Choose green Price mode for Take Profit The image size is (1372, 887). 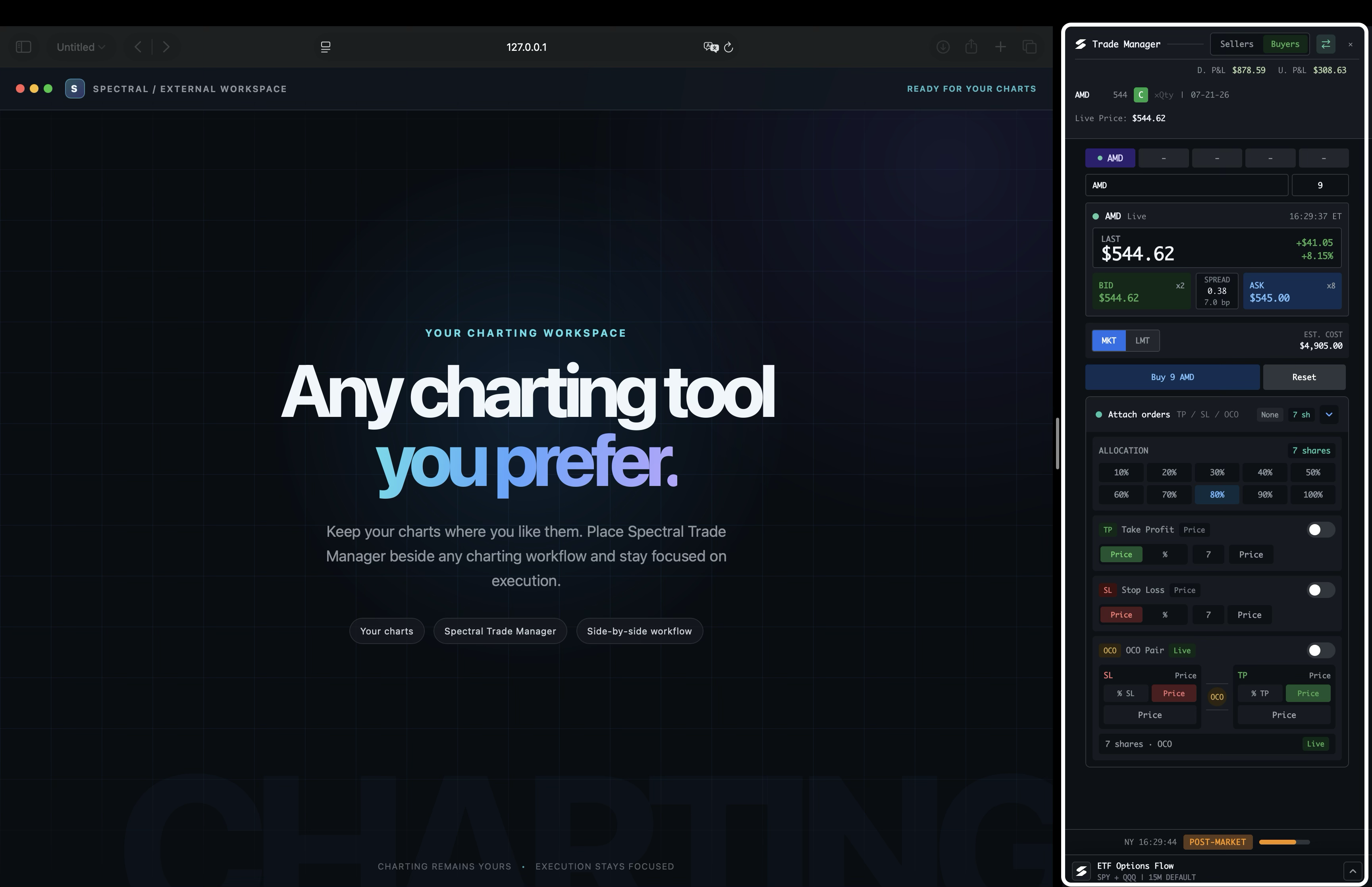tap(1121, 554)
